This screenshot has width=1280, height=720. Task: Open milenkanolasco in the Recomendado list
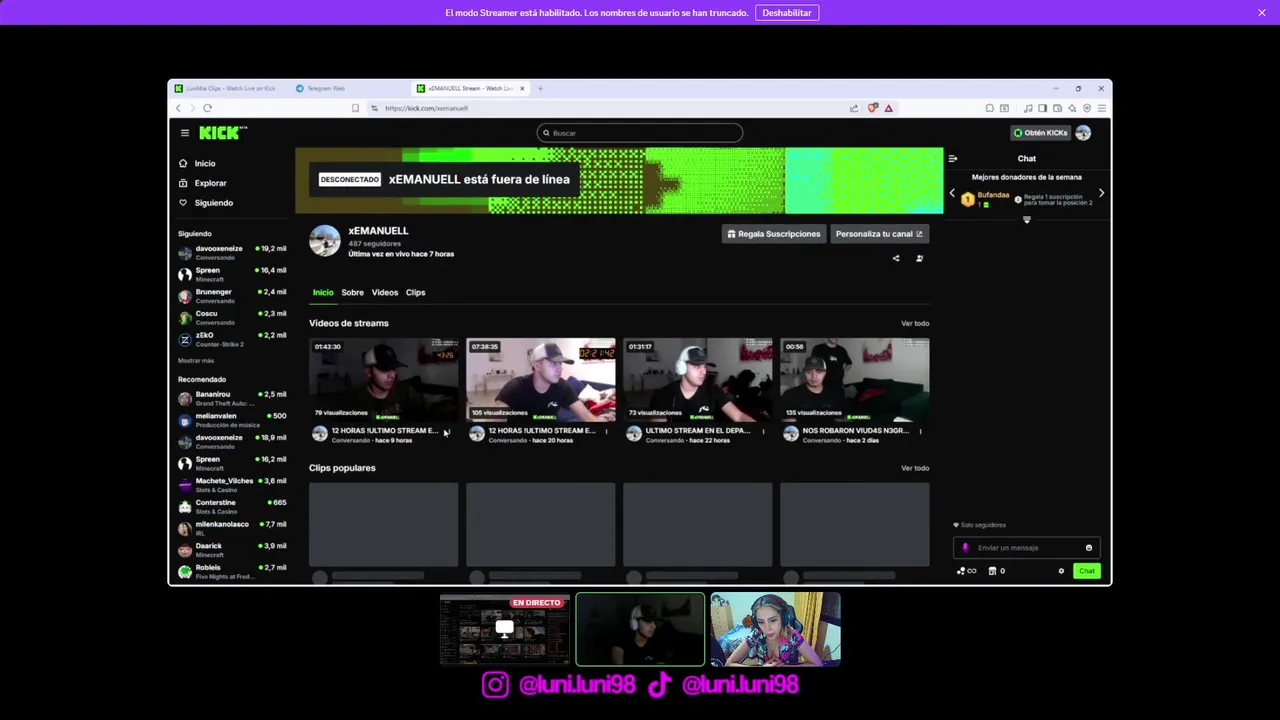232,528
